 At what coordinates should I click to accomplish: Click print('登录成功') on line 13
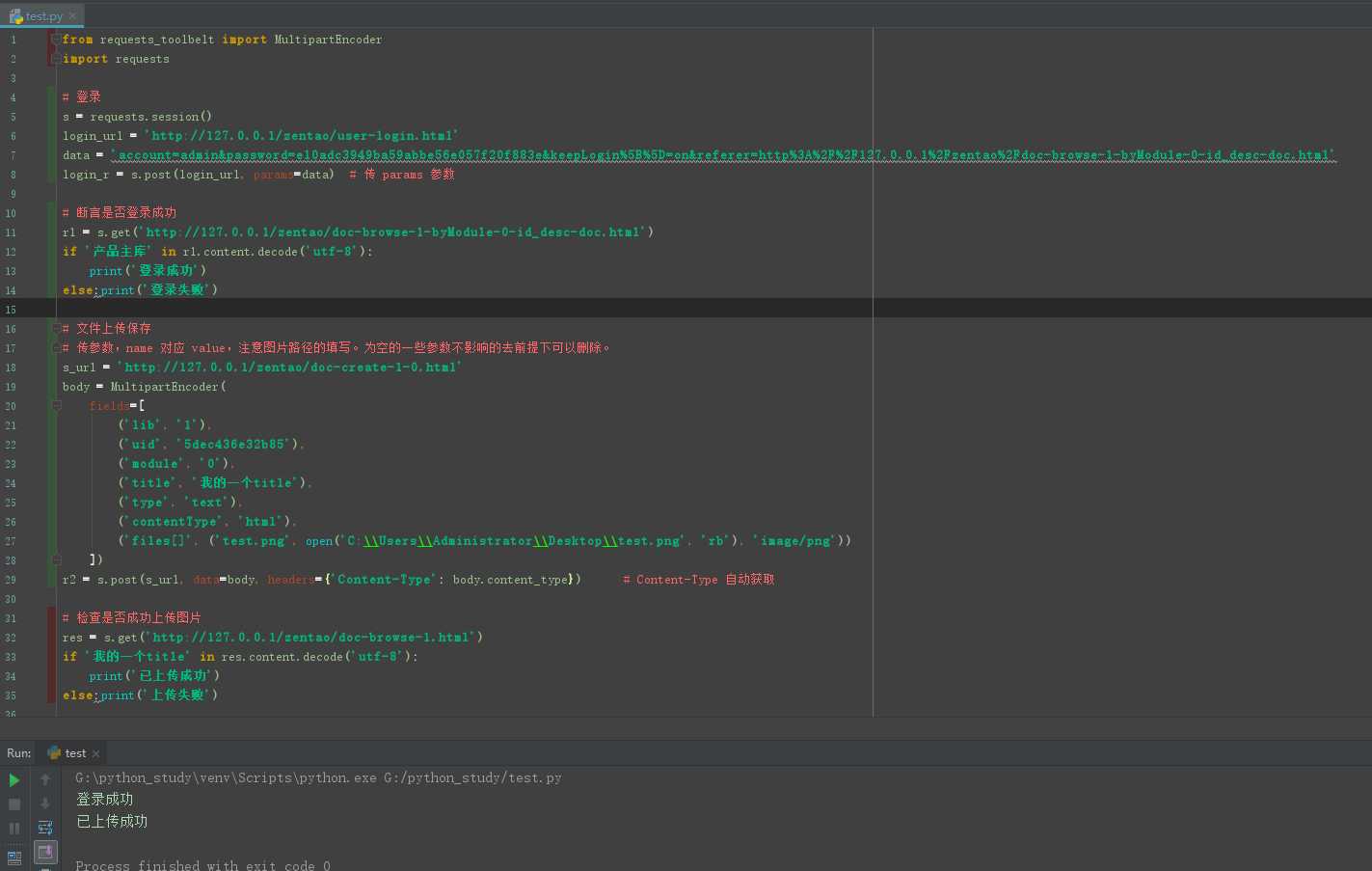click(148, 271)
